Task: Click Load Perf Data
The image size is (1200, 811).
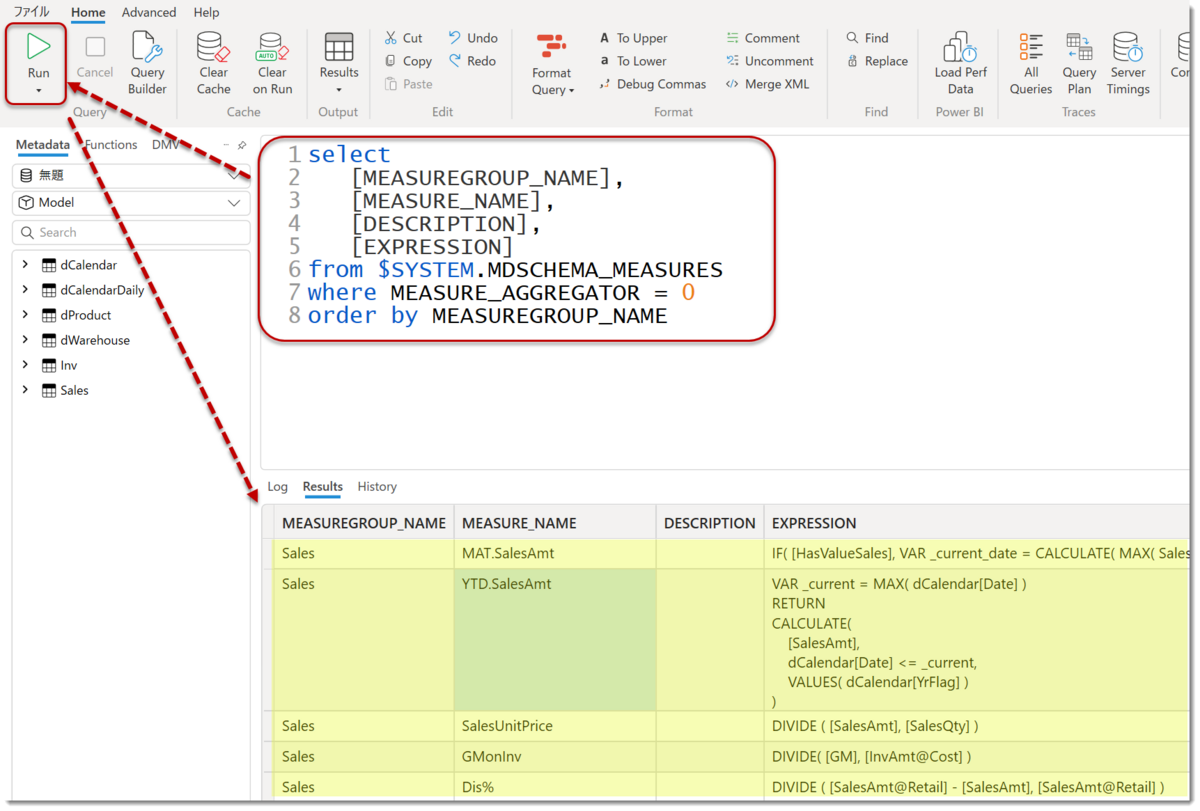Action: click(960, 62)
